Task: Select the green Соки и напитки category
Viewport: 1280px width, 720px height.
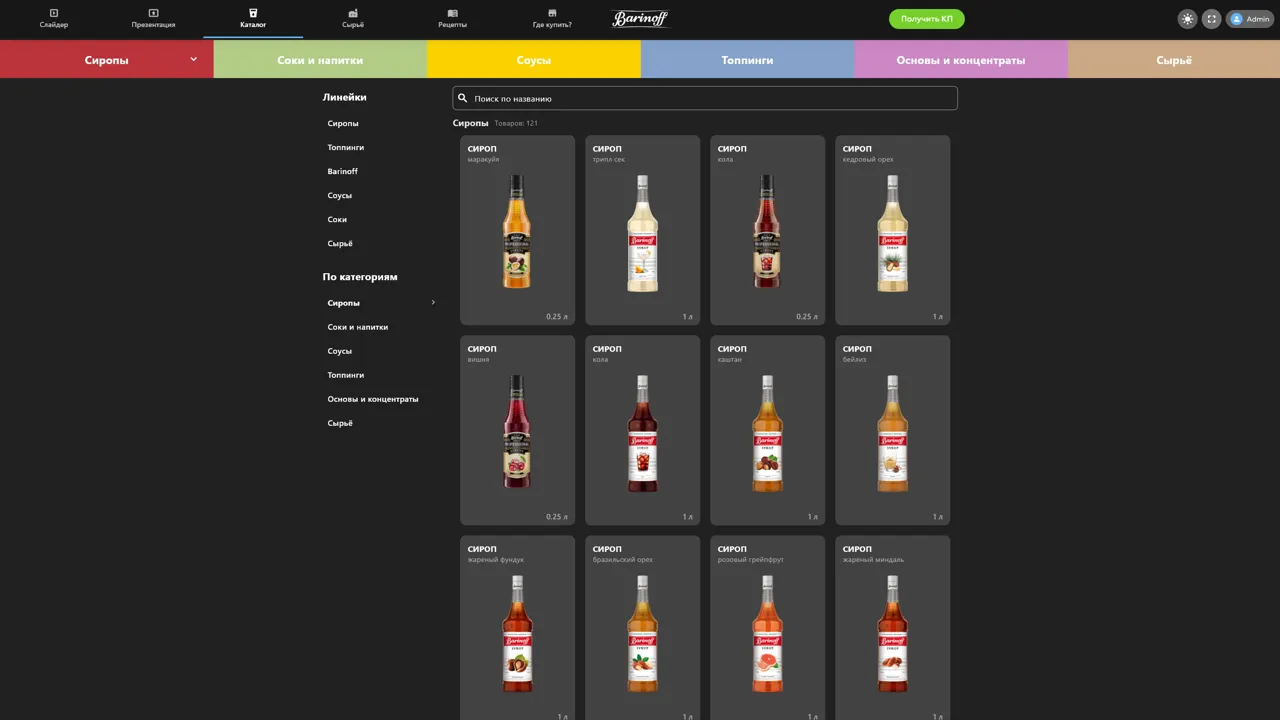Action: (320, 60)
